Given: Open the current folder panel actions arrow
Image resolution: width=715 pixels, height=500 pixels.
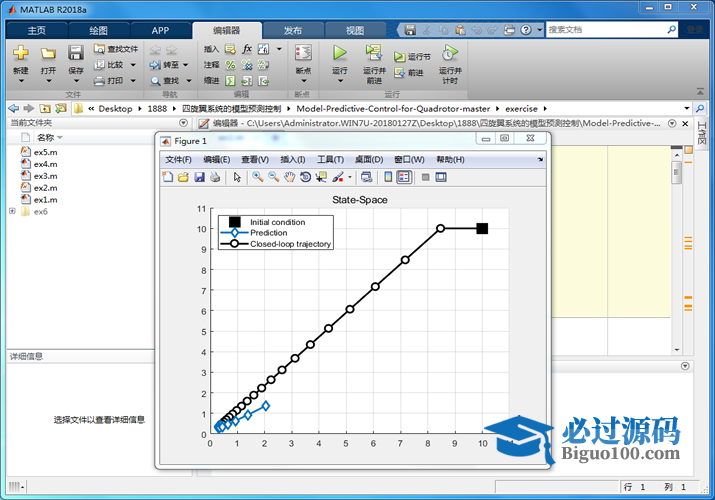Looking at the screenshot, I should (183, 123).
